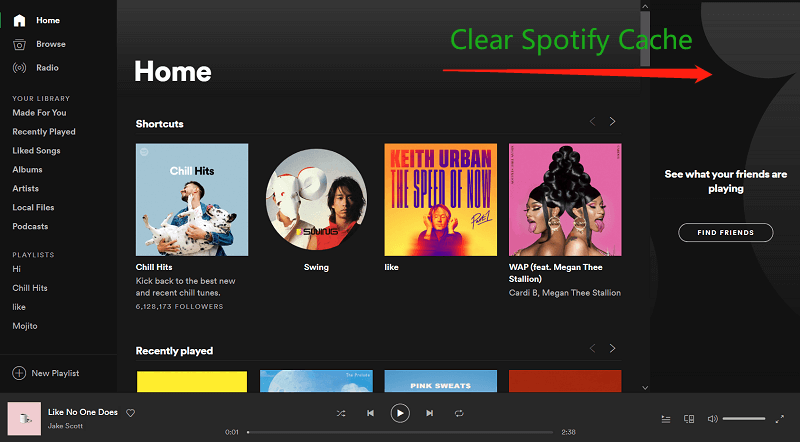Open Browse in the sidebar
Viewport: 800px width, 442px height.
[x=50, y=44]
